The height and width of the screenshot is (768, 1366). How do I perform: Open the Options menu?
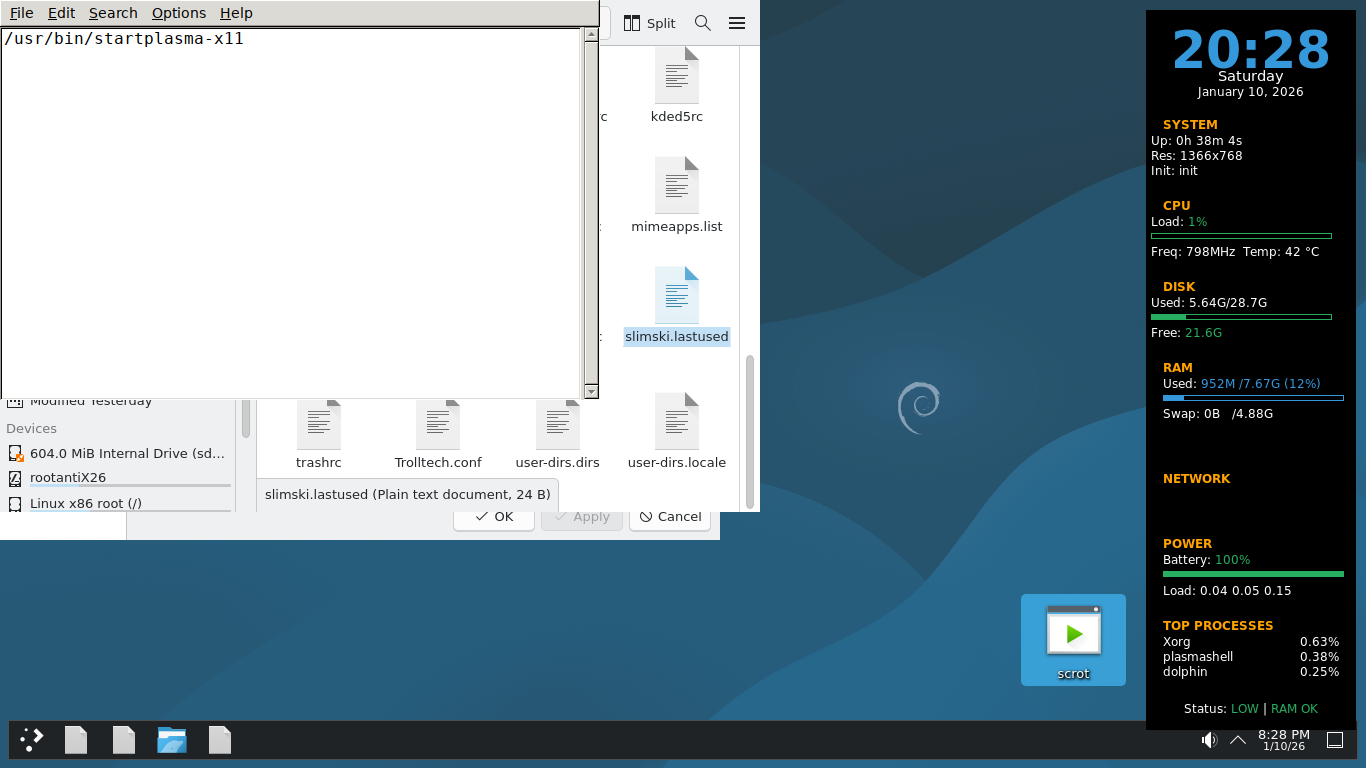(x=179, y=13)
